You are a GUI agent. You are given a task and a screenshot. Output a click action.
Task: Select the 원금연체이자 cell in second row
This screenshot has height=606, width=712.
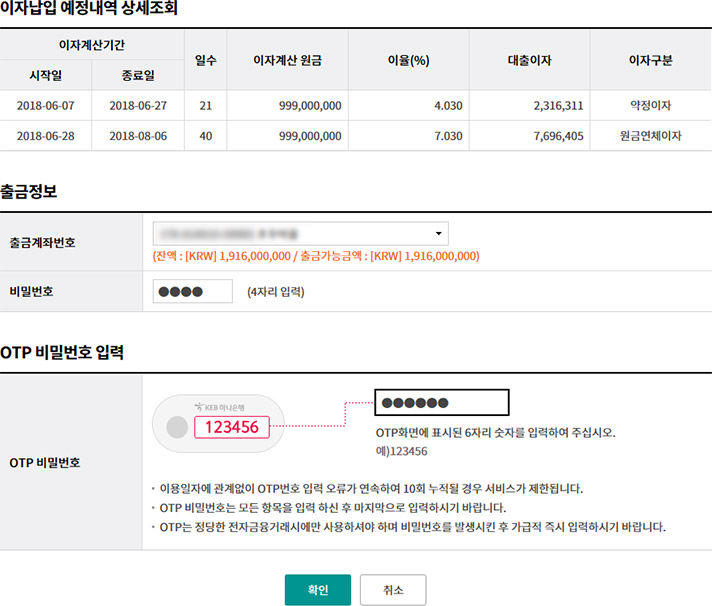pyautogui.click(x=650, y=136)
